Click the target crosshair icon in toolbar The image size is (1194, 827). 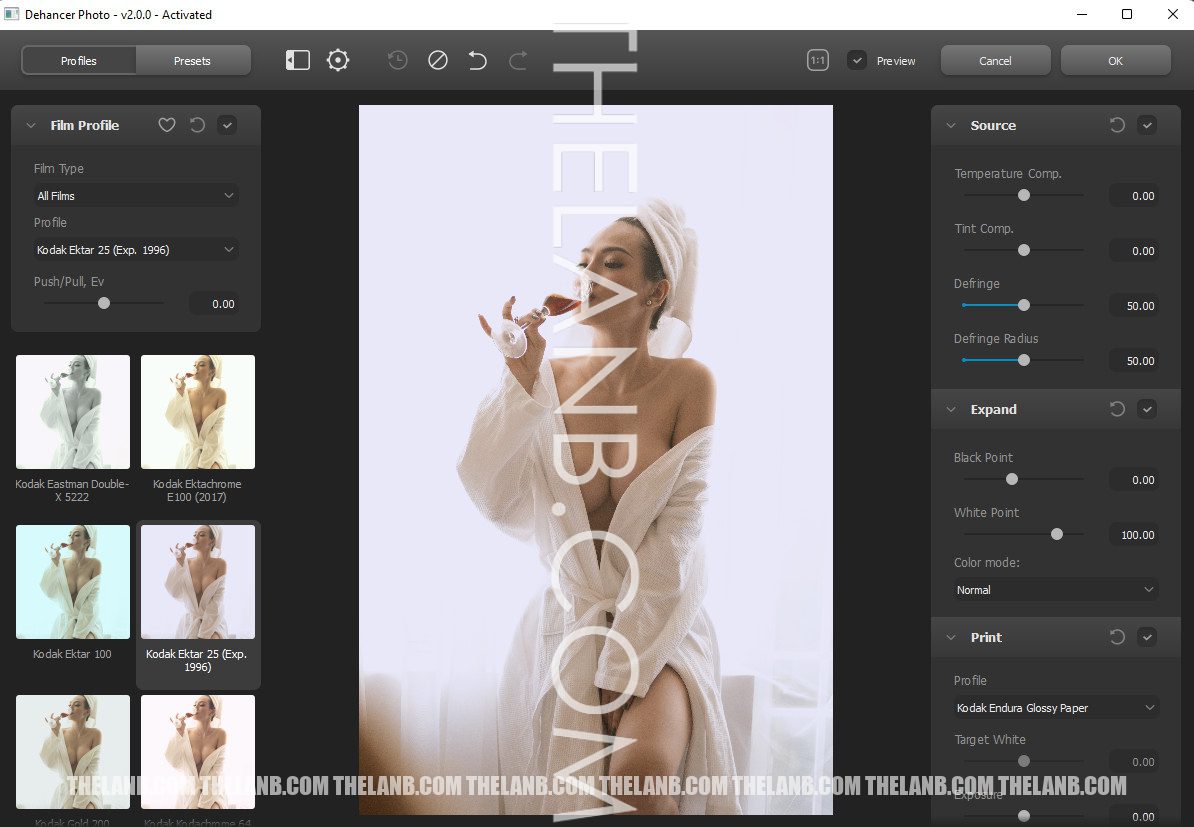(x=338, y=61)
